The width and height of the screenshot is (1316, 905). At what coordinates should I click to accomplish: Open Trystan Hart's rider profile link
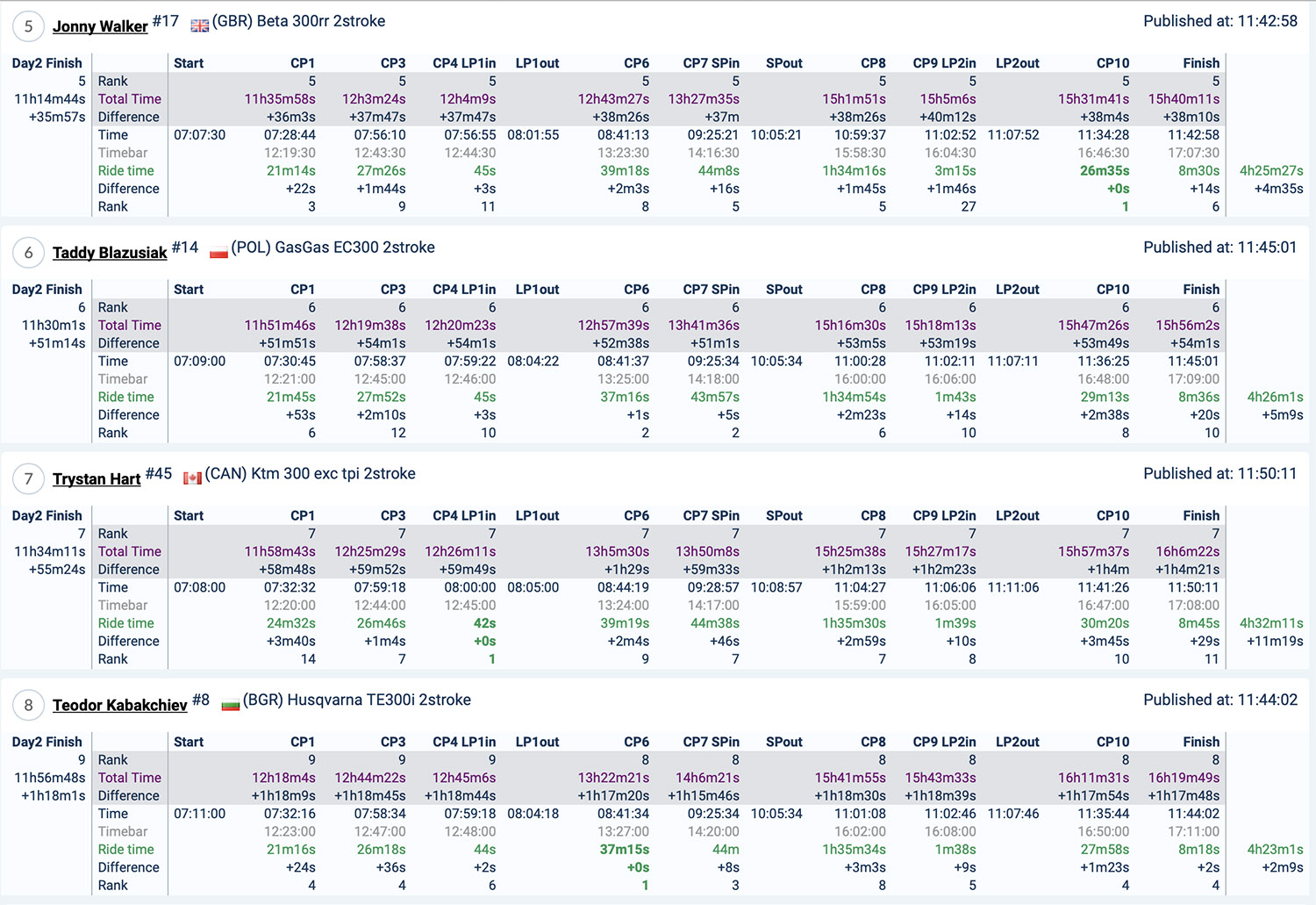(97, 479)
